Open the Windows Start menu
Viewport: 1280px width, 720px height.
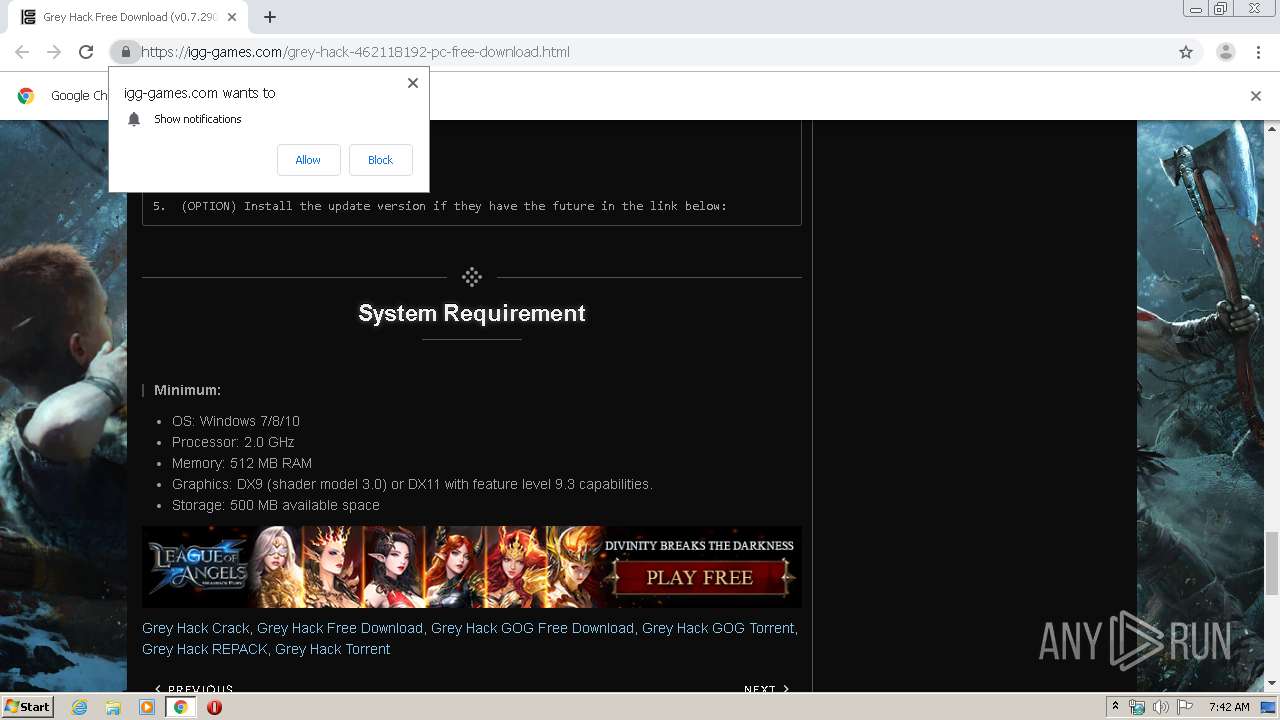coord(27,706)
